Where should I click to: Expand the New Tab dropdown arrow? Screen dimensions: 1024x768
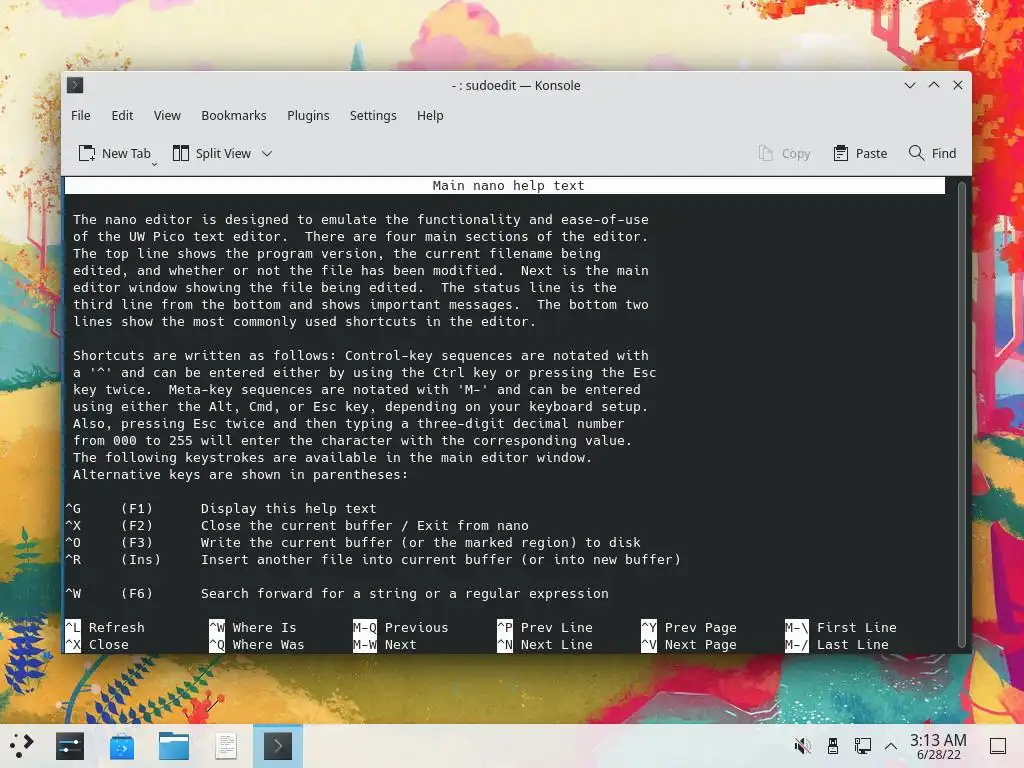[155, 164]
